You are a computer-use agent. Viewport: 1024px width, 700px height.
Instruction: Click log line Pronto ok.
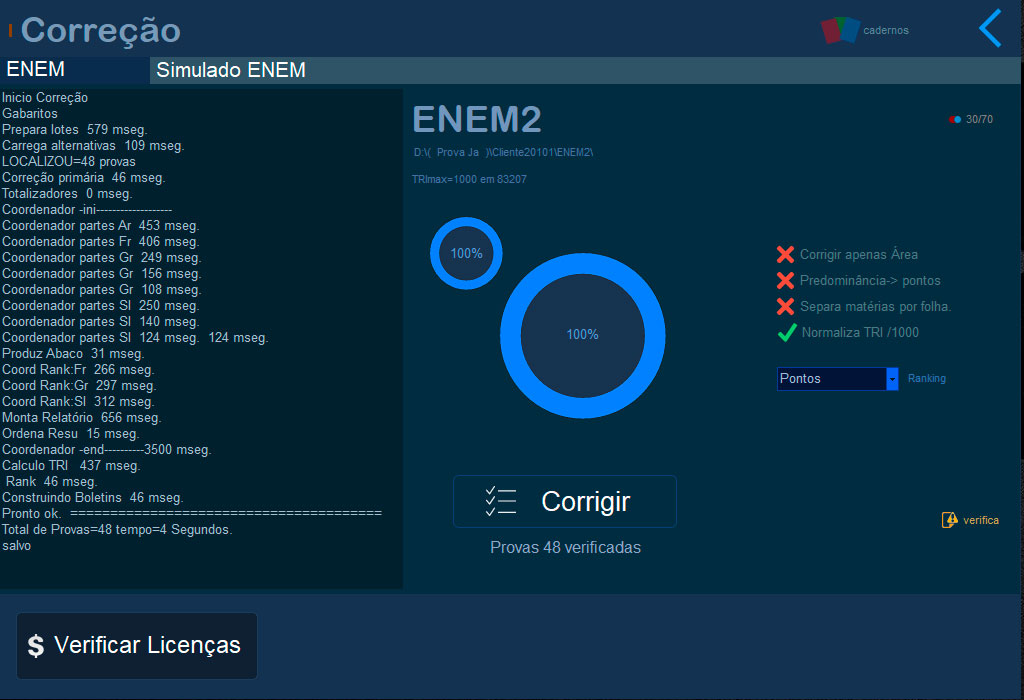(x=192, y=513)
